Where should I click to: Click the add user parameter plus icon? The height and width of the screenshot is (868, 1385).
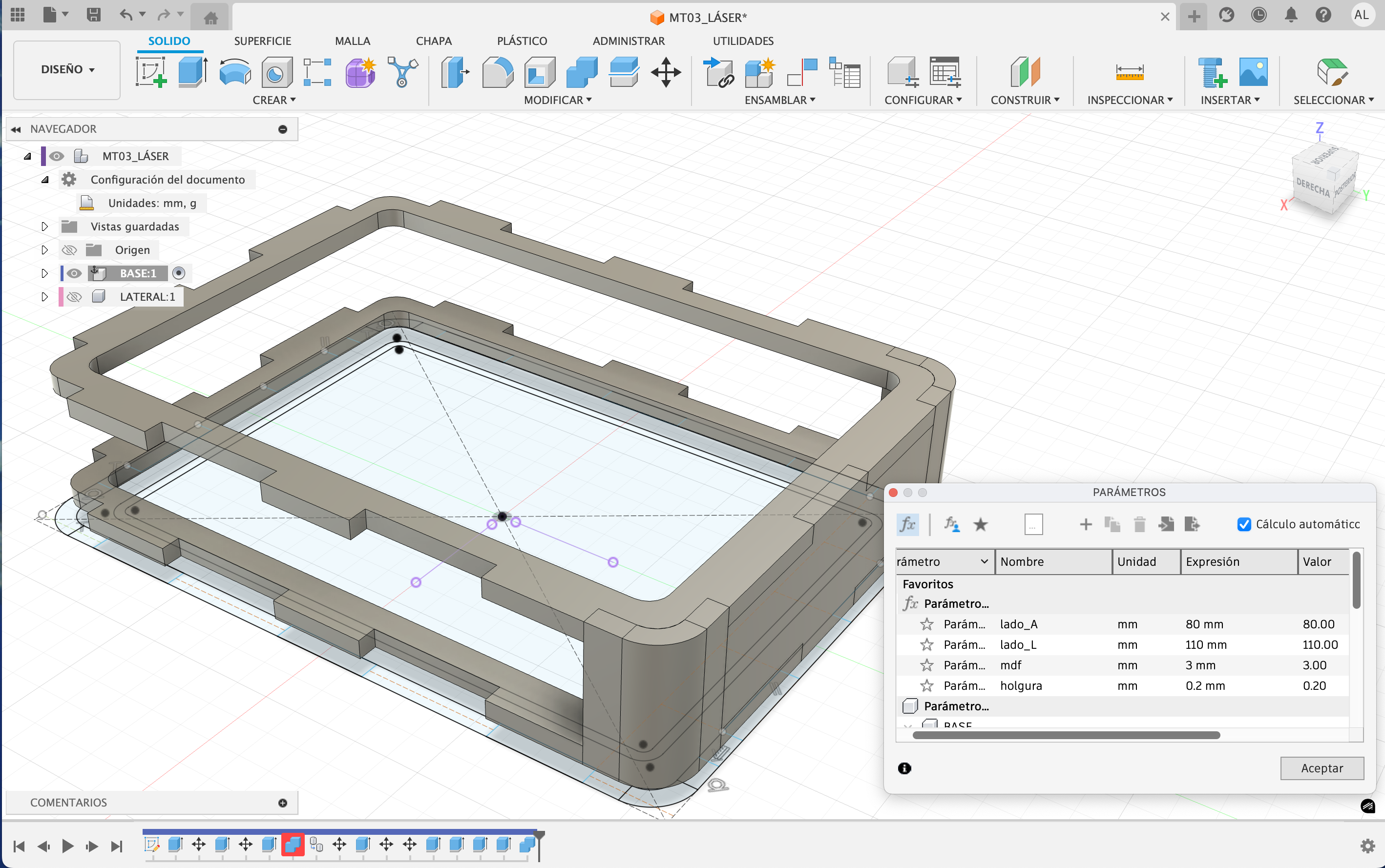point(1085,524)
